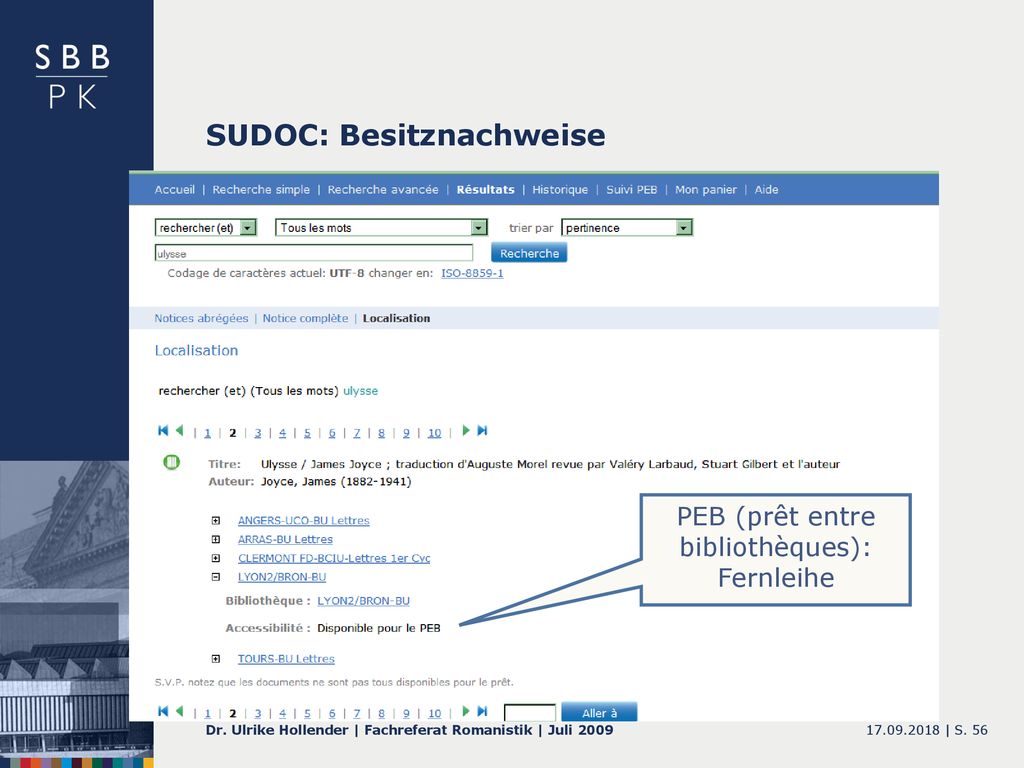Open the Aide menu item

pyautogui.click(x=767, y=189)
